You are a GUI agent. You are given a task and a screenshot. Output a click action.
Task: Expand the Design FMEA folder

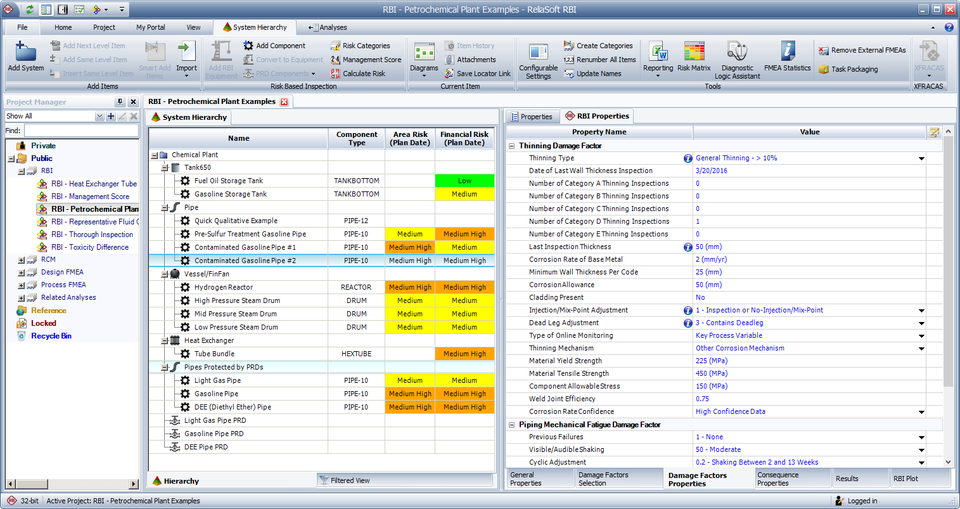point(21,272)
